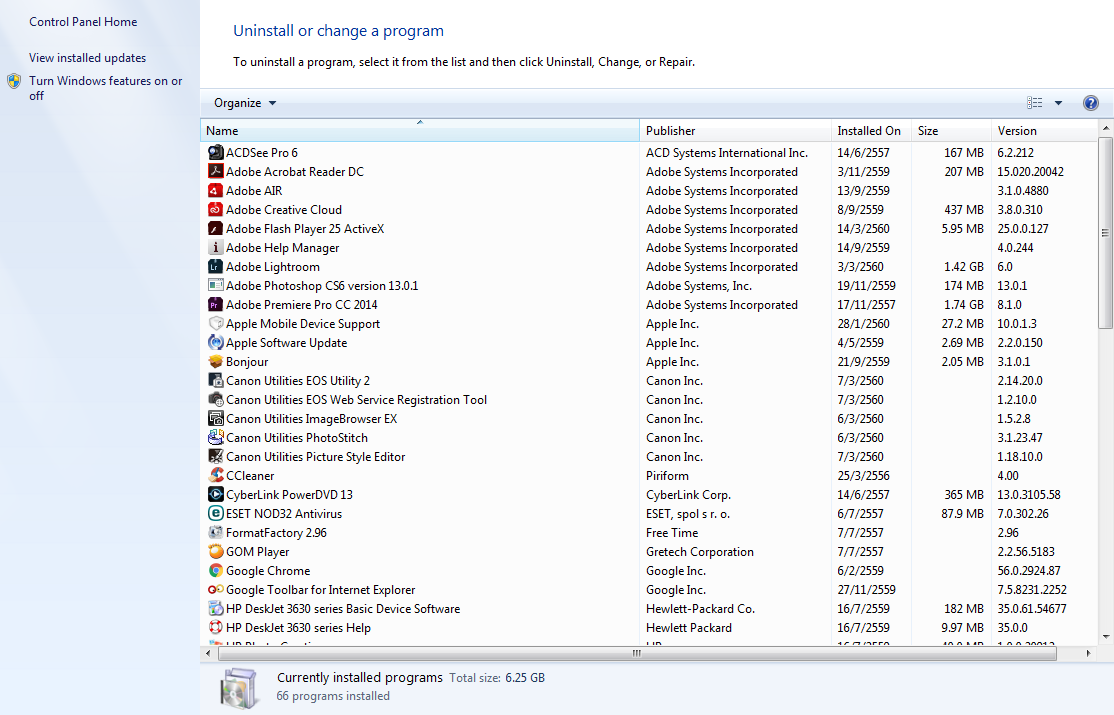
Task: Go to Control Panel Home
Action: [83, 22]
